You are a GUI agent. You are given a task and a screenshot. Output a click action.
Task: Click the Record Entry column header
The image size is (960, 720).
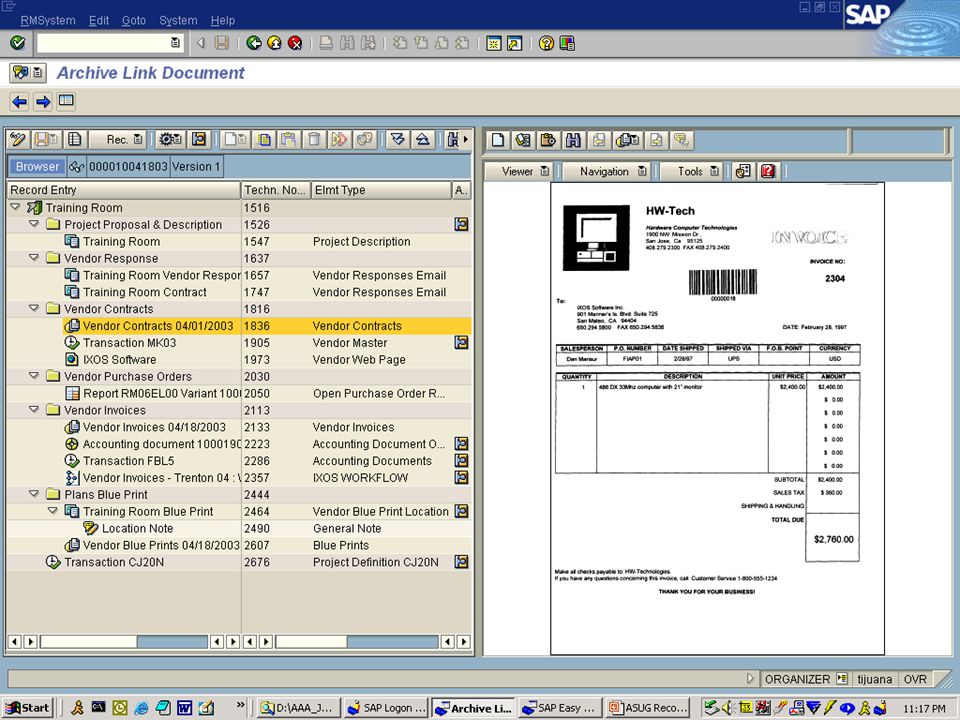(x=124, y=190)
